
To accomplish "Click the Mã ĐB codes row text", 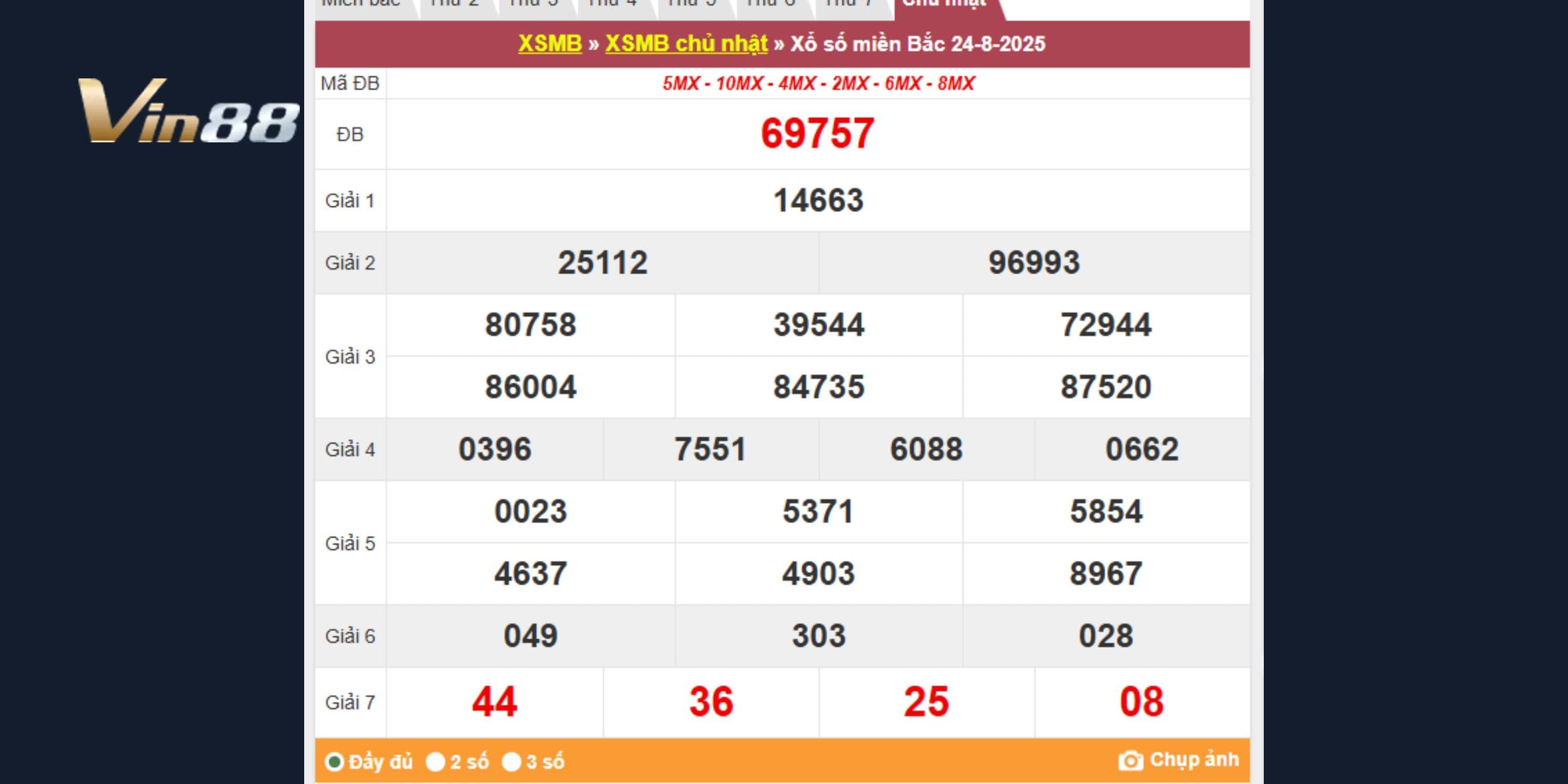I will click(x=818, y=83).
